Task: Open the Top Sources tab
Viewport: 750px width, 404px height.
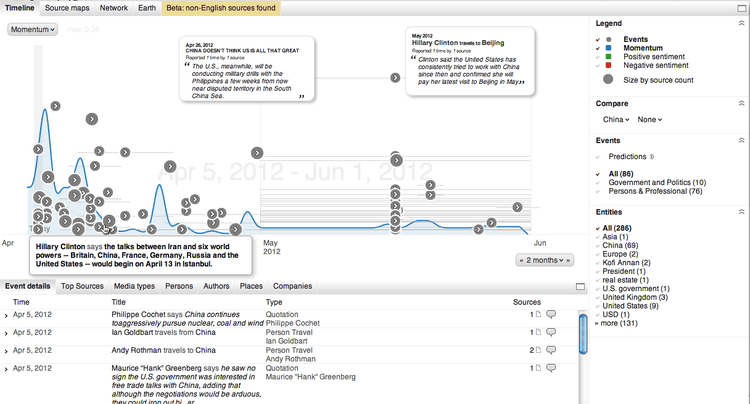Action: [x=82, y=286]
